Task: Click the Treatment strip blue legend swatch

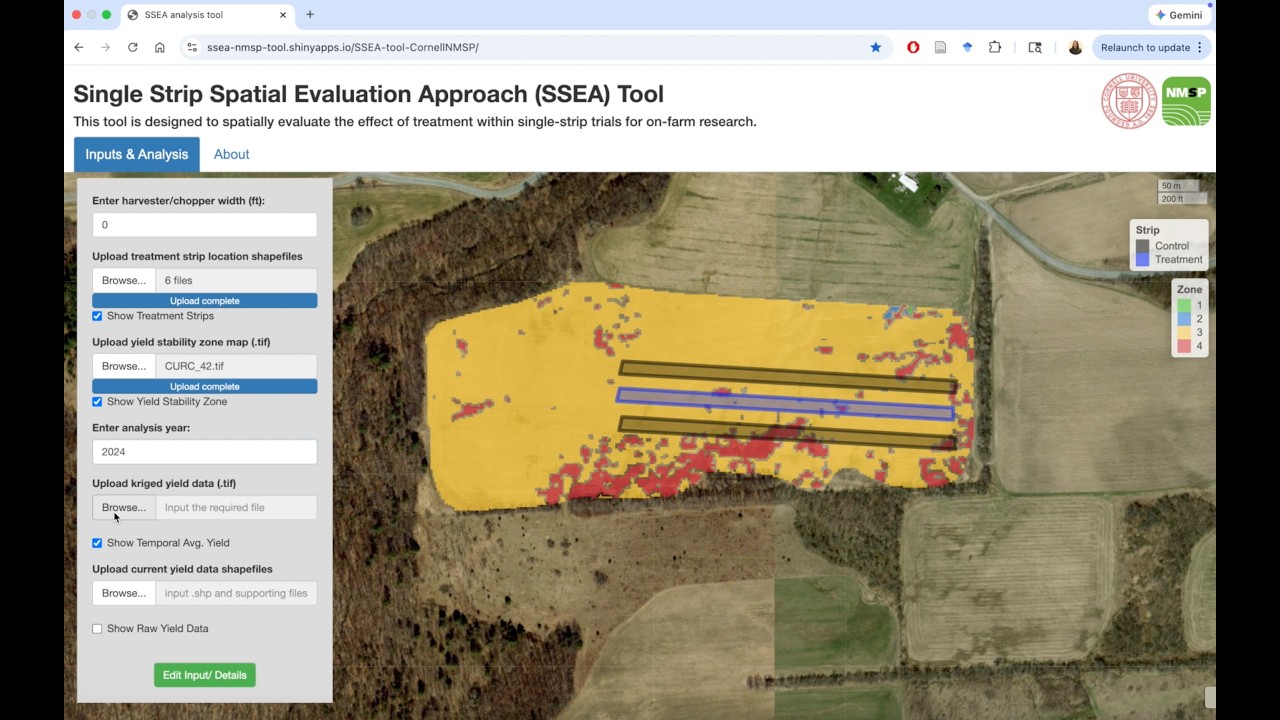Action: (x=1142, y=259)
